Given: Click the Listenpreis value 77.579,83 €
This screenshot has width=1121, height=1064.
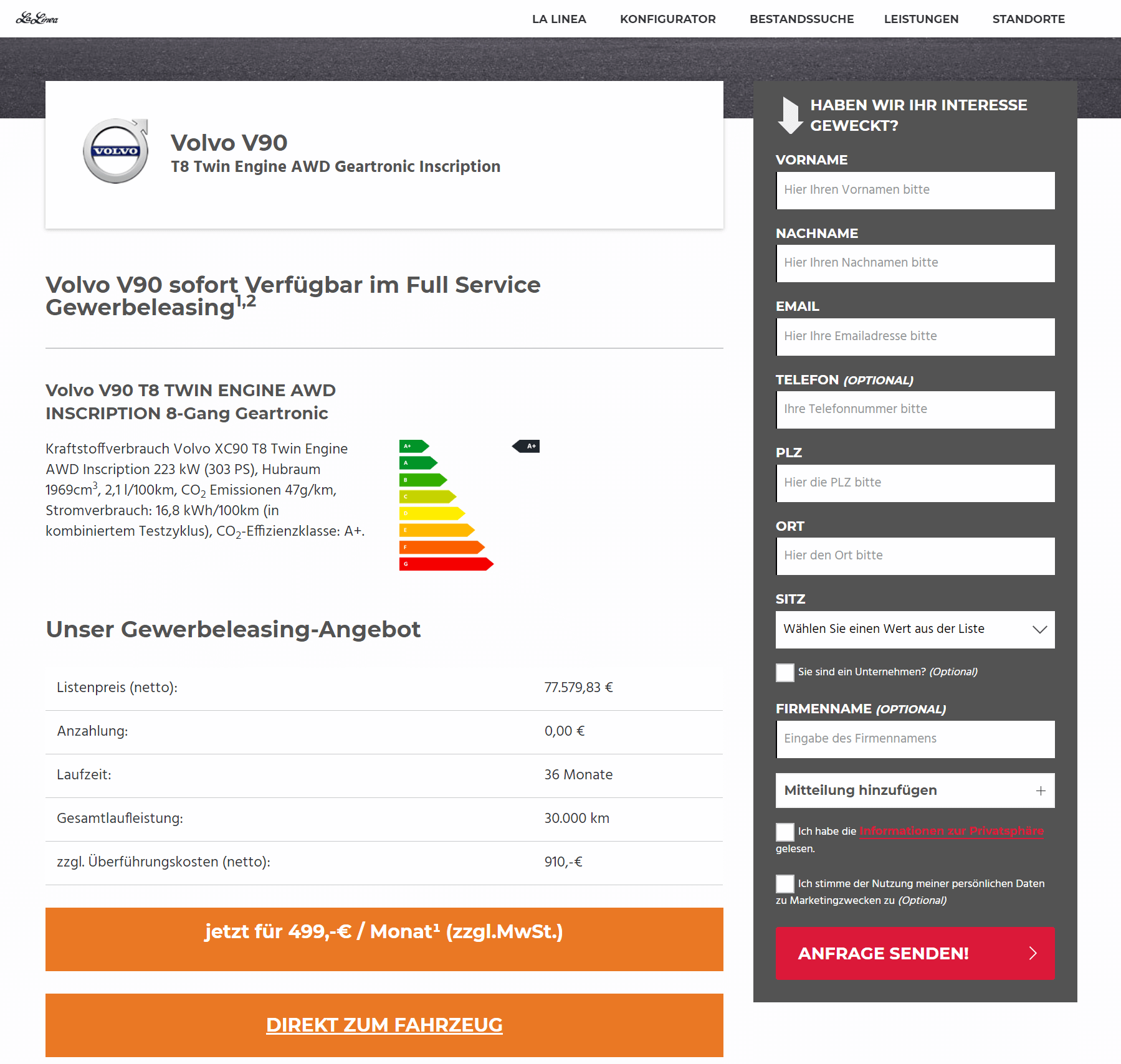Looking at the screenshot, I should [x=578, y=688].
